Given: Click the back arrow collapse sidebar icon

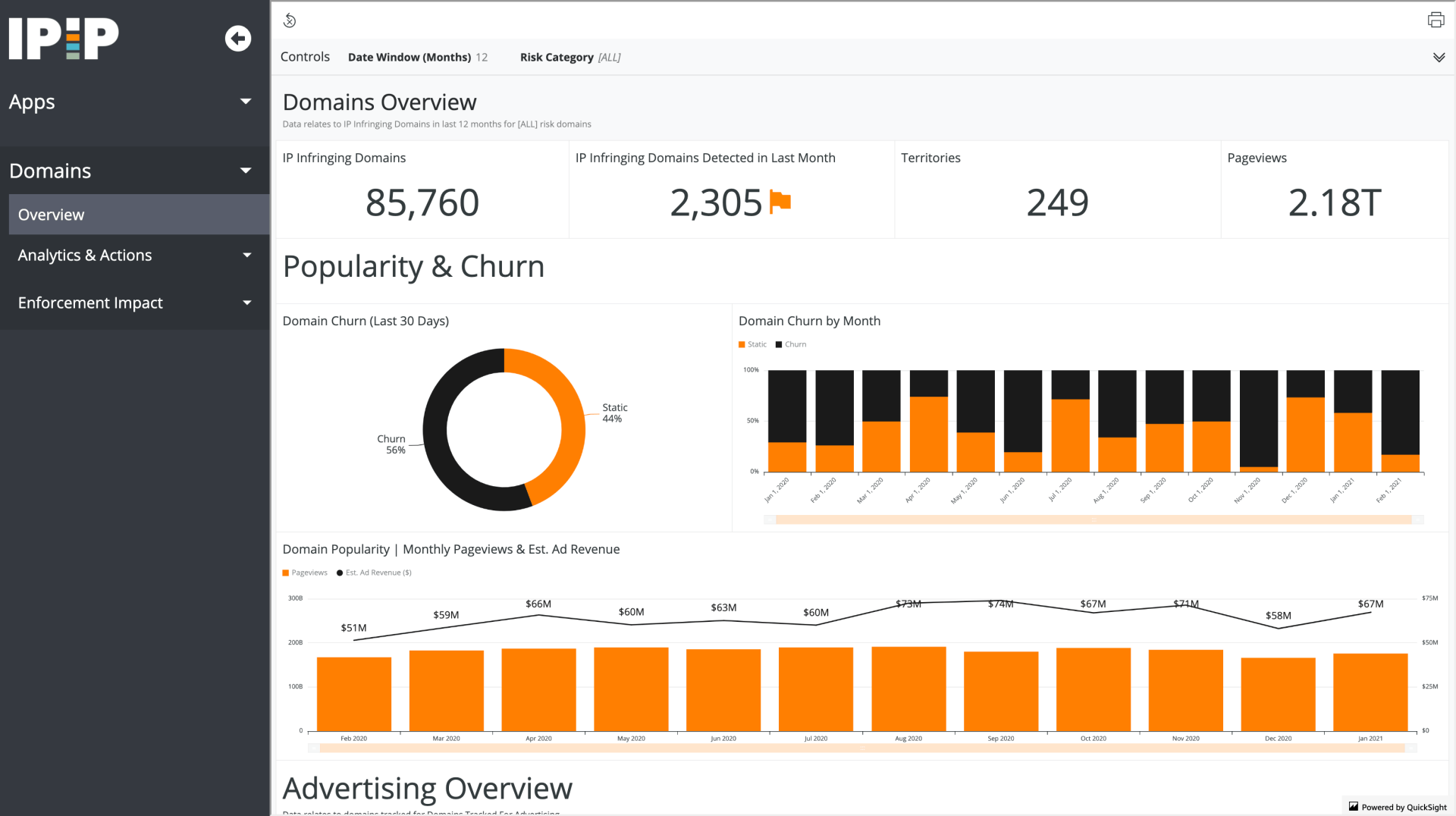Looking at the screenshot, I should pos(238,39).
